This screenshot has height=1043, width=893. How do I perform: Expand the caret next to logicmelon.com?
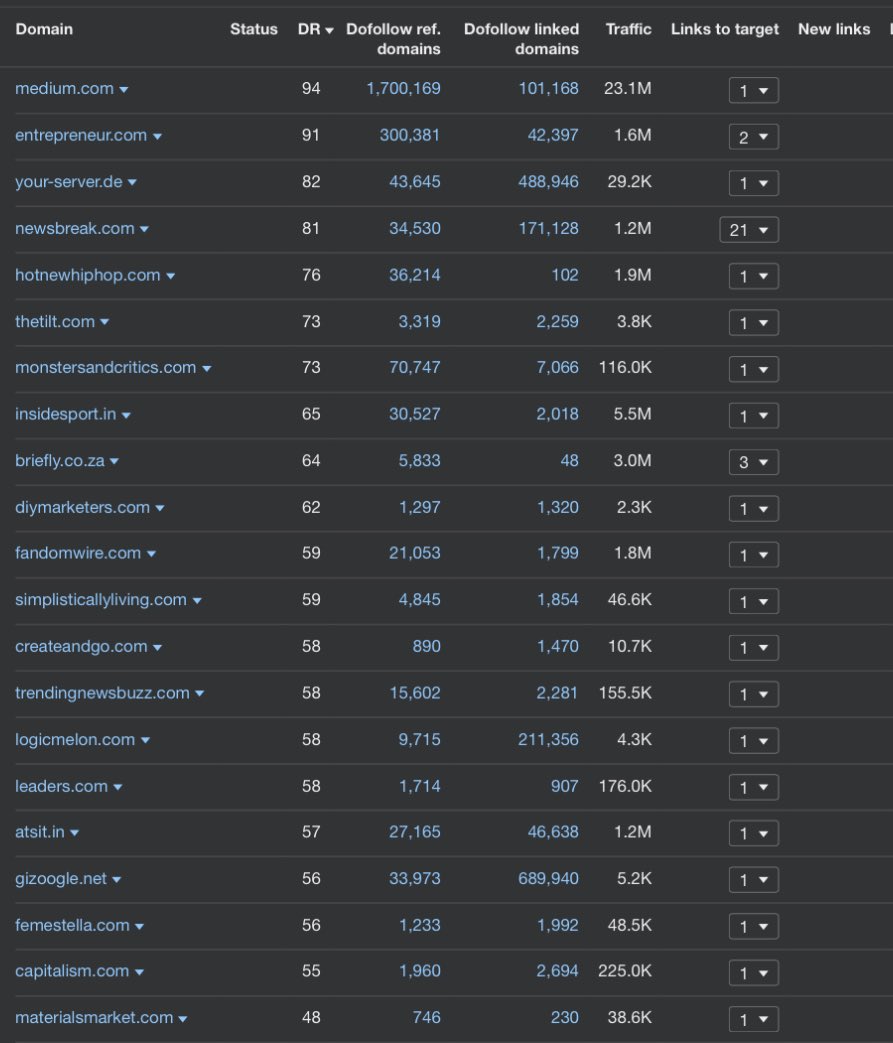click(145, 740)
